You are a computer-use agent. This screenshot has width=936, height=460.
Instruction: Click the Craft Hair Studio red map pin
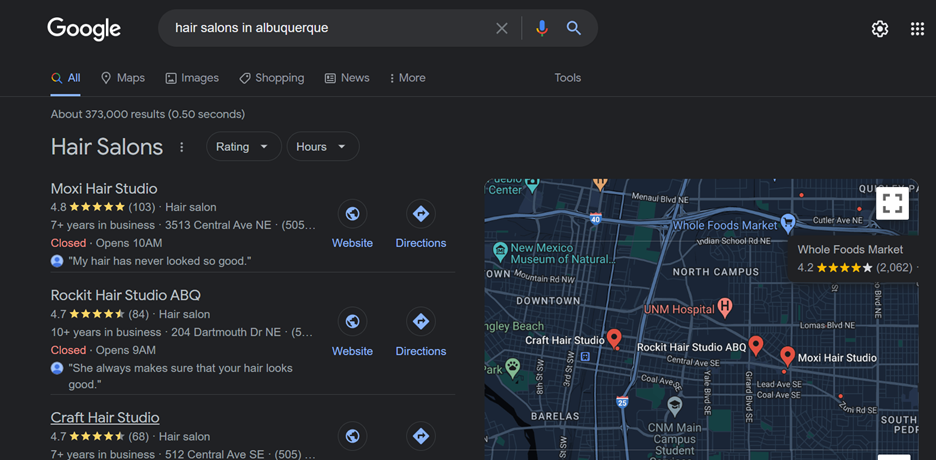click(614, 339)
